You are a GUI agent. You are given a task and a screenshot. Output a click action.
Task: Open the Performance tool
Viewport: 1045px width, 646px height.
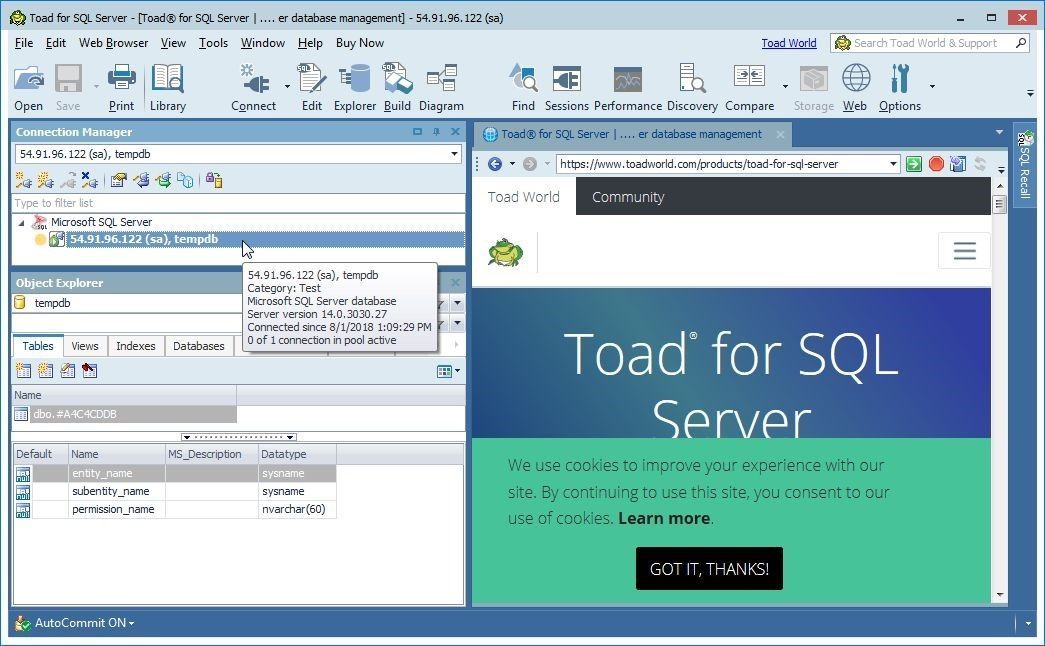[x=628, y=87]
